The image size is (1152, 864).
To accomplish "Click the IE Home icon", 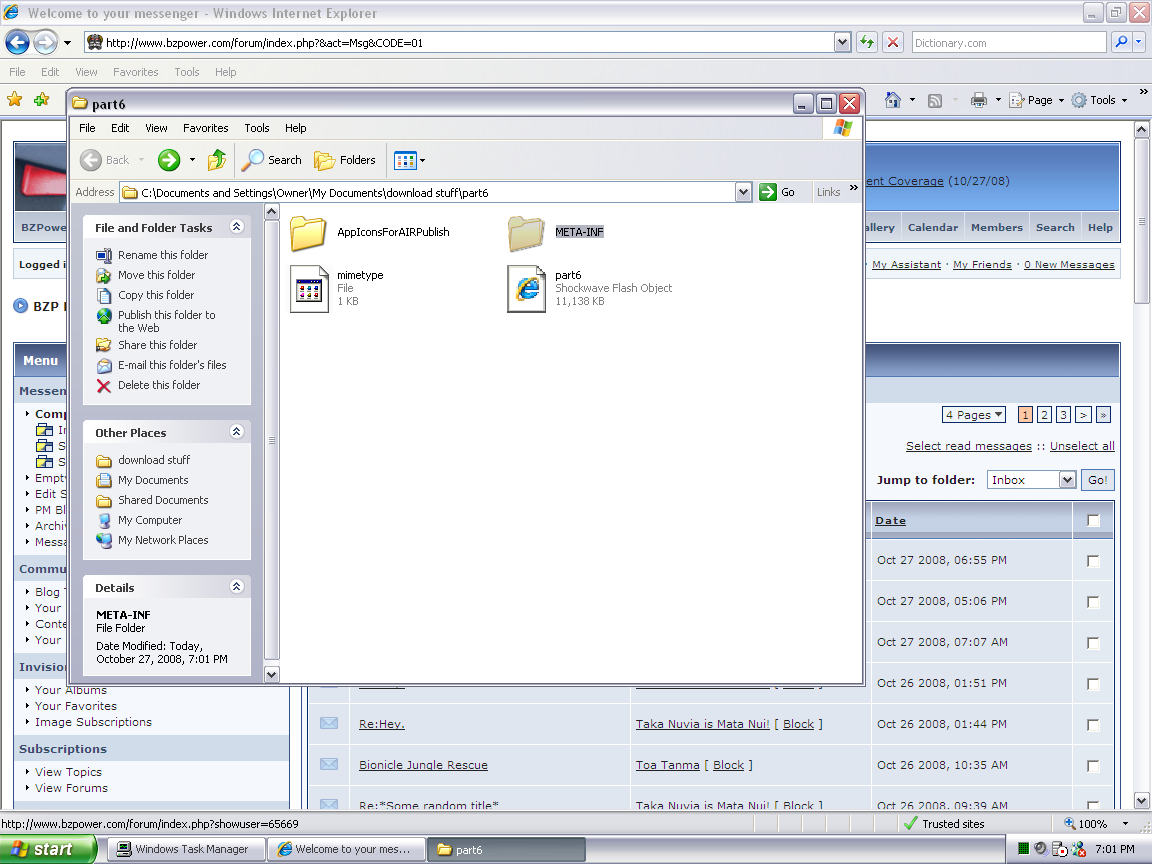I will (893, 100).
